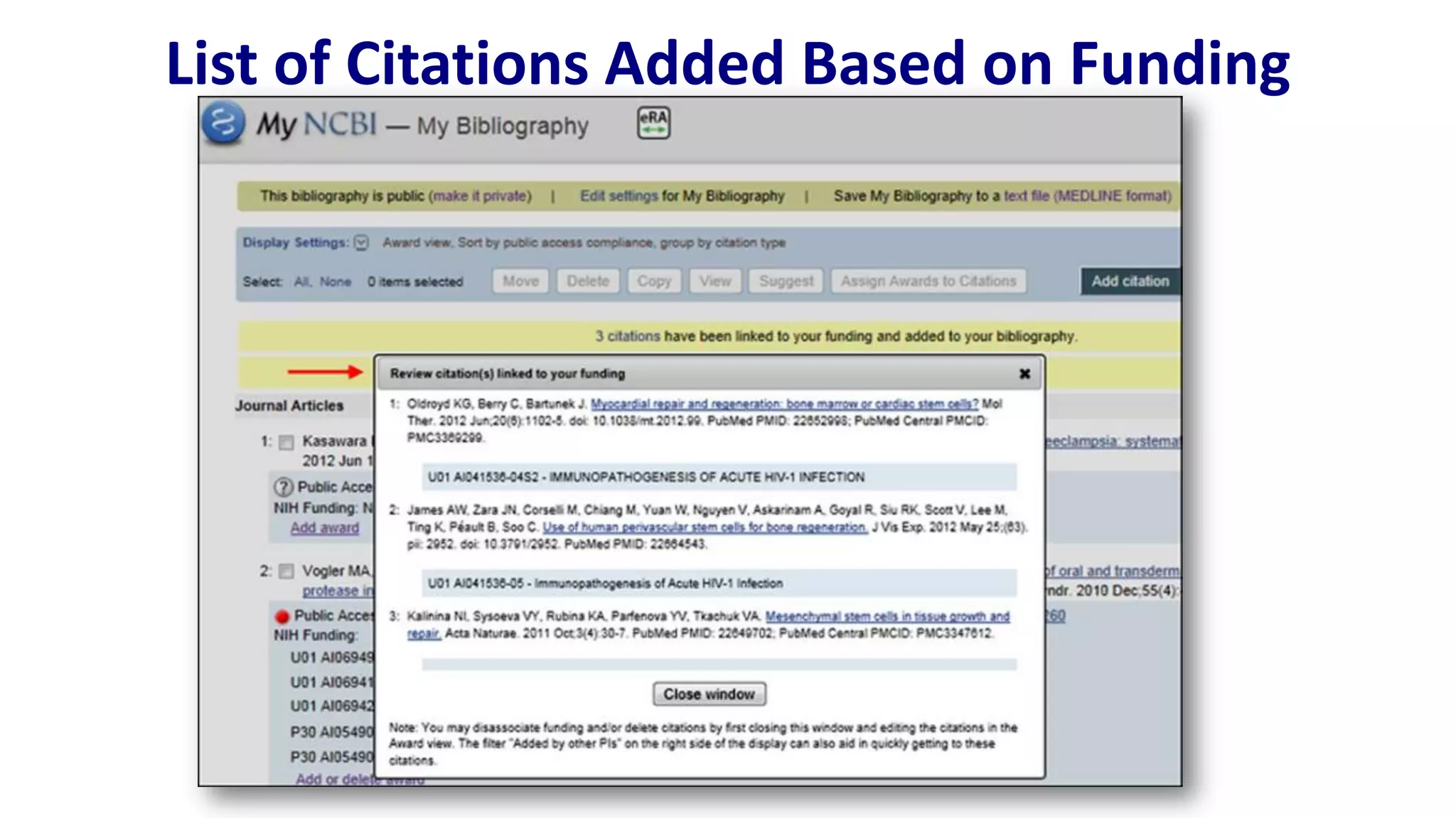Screen dimensions: 1456x818
Task: Select None of the citations
Action: (x=336, y=281)
